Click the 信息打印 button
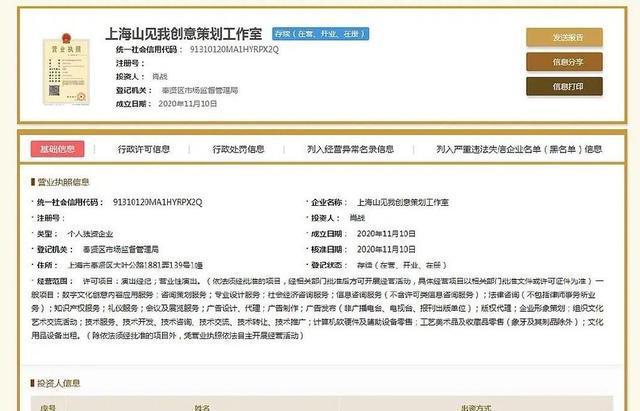Screen dimensions: 640x411 click(x=564, y=86)
